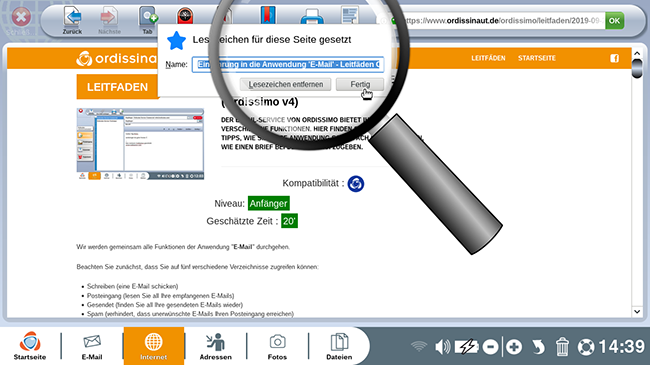The image size is (650, 365).
Task: Open the Dateien application
Action: point(339,346)
